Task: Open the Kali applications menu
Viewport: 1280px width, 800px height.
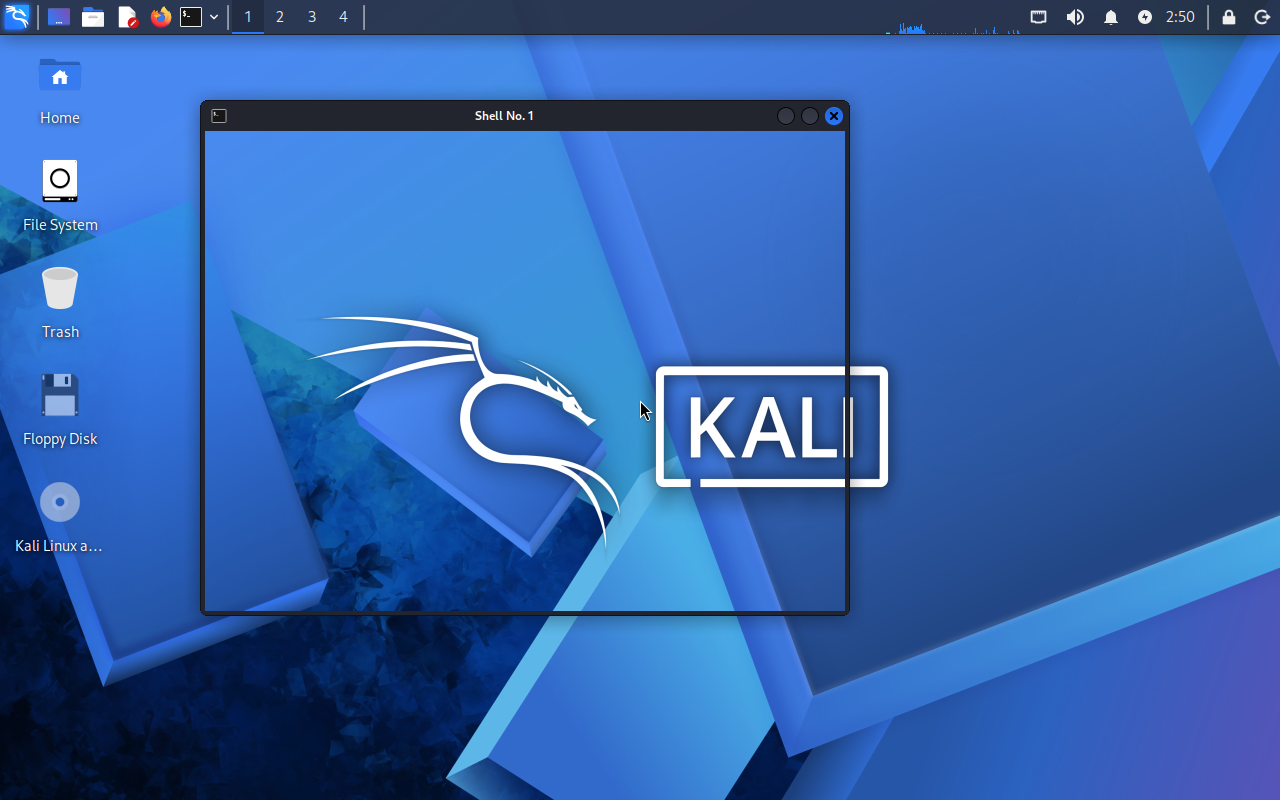Action: 17,17
